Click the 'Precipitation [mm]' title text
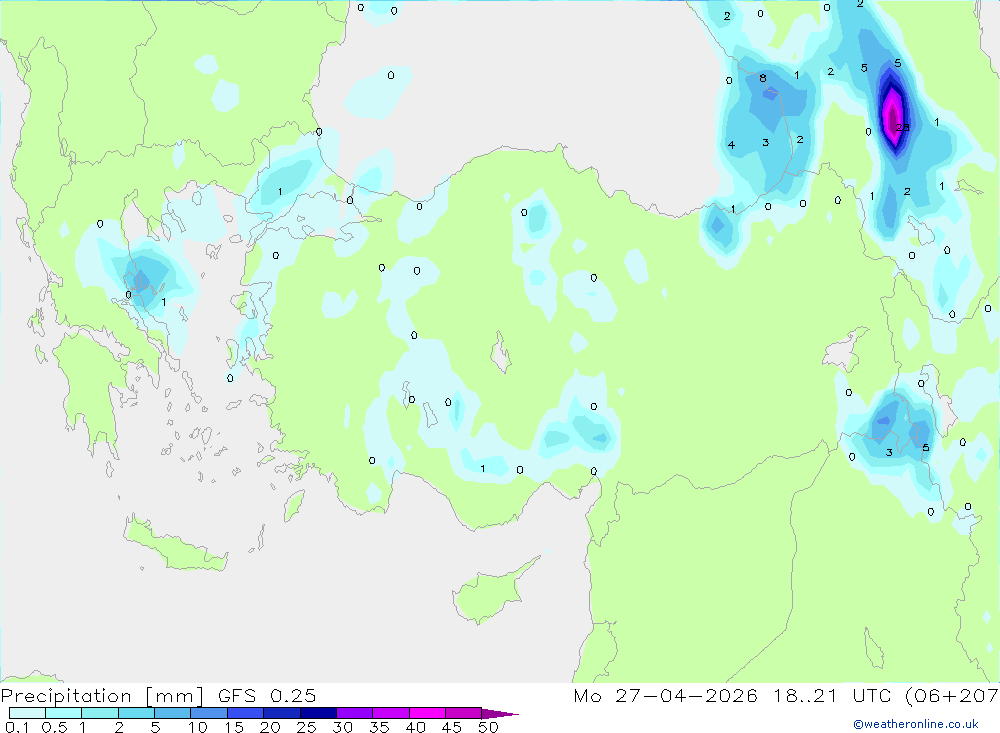Image resolution: width=1000 pixels, height=733 pixels. [102, 696]
